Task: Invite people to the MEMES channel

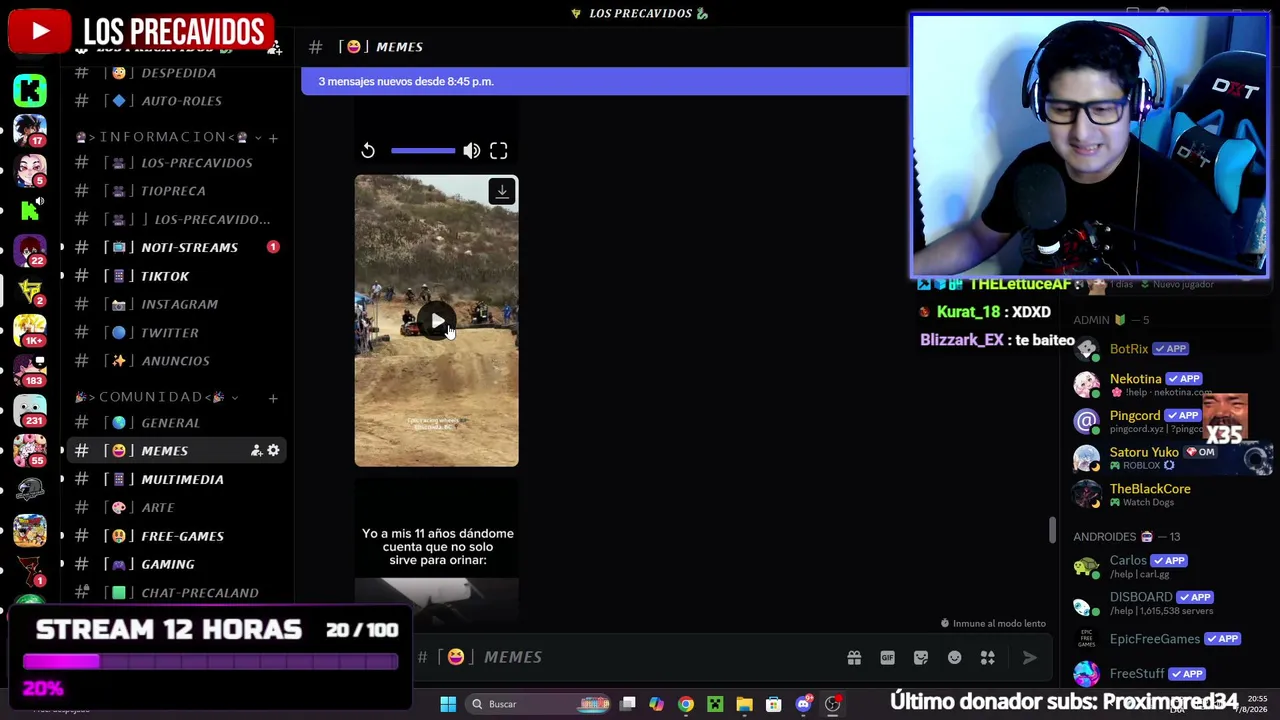Action: [x=256, y=451]
